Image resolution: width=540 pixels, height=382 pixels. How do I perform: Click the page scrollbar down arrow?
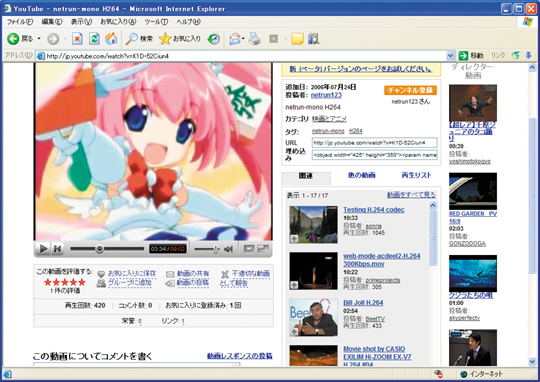[x=532, y=362]
